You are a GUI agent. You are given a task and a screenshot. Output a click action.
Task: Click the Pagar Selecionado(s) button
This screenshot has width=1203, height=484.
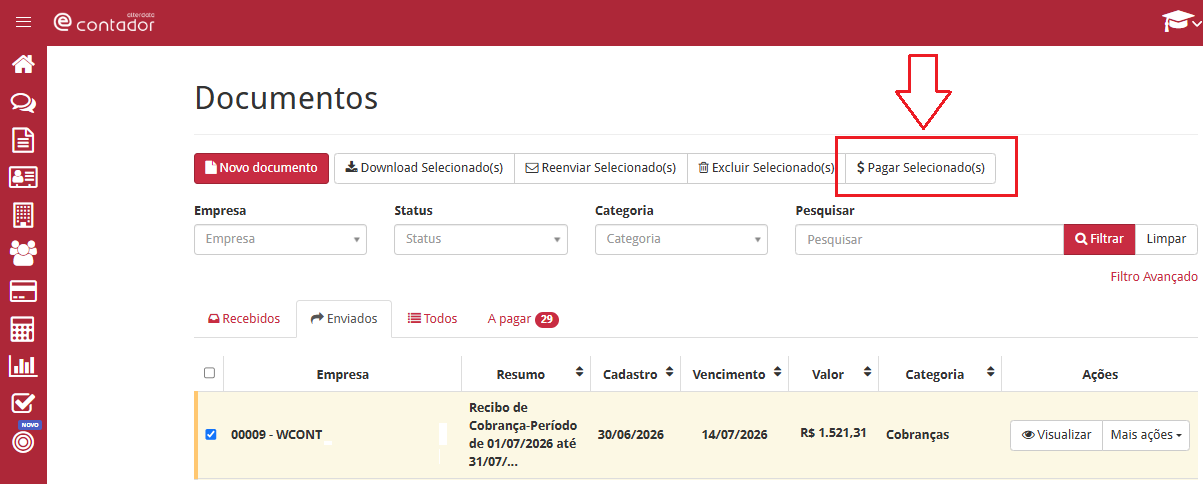click(x=920, y=168)
